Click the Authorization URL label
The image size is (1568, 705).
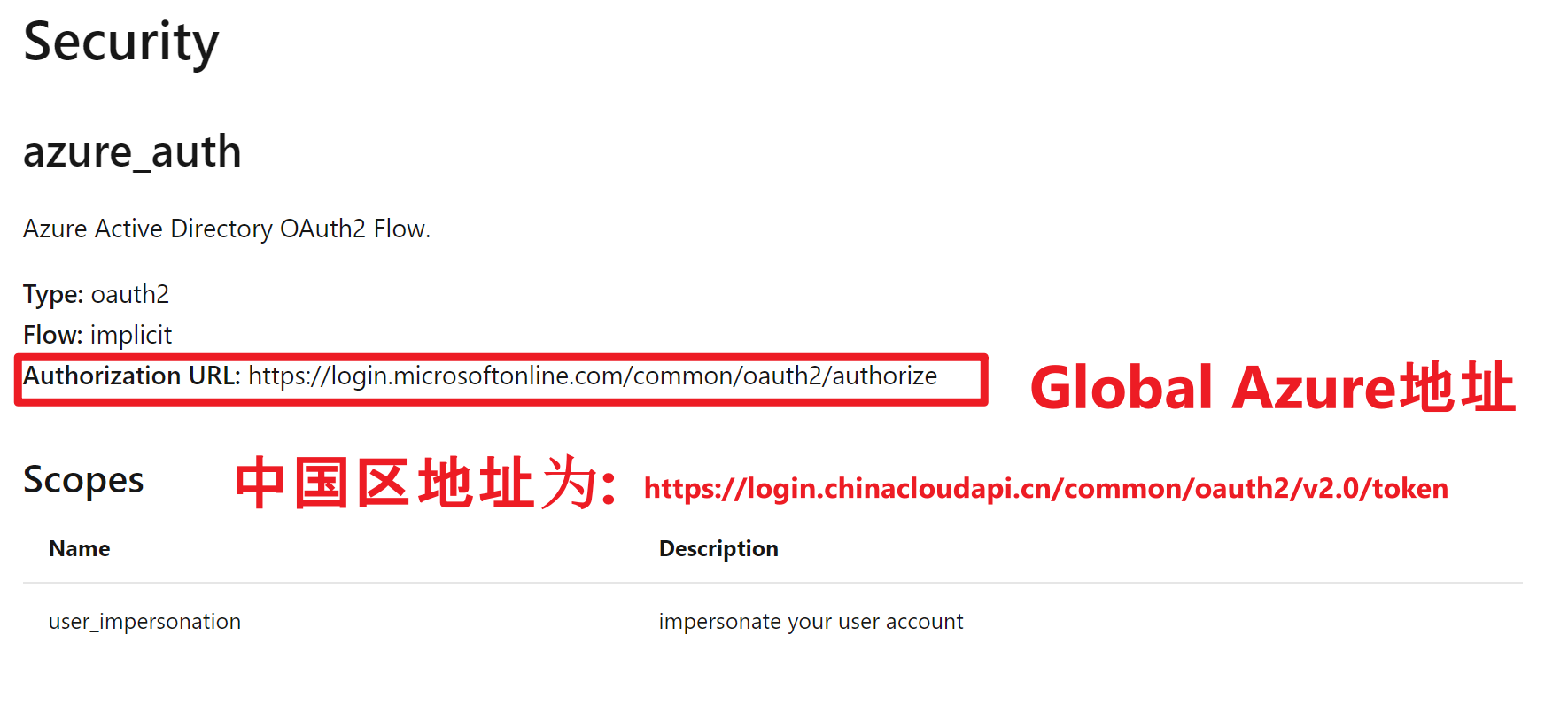coord(132,376)
